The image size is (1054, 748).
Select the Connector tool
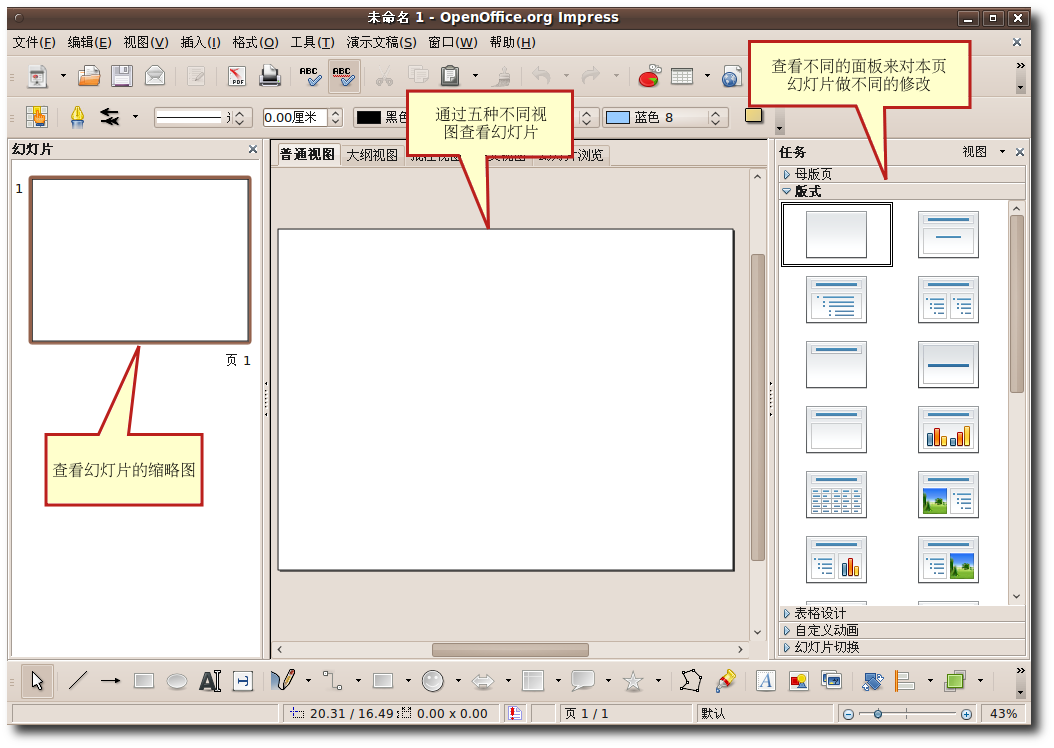point(332,680)
